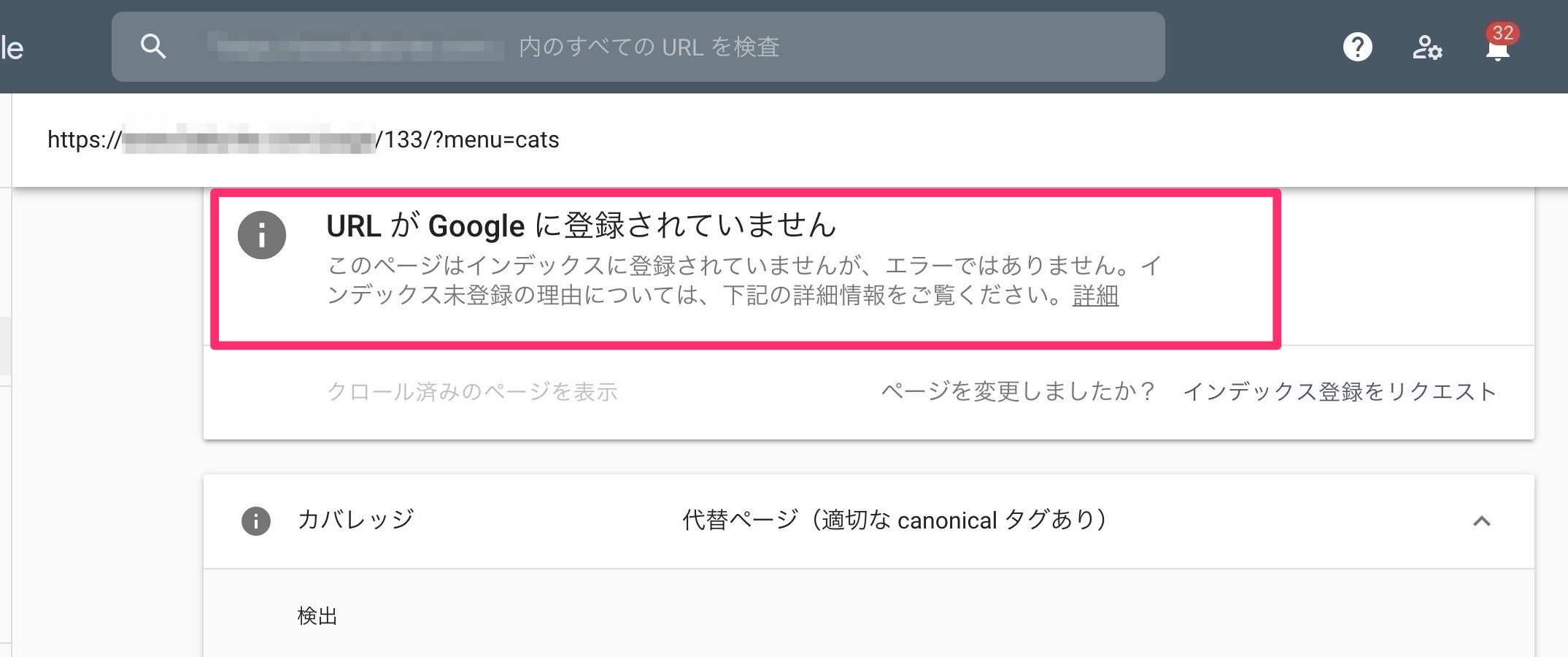
Task: Click the search magnifier icon
Action: (x=152, y=47)
